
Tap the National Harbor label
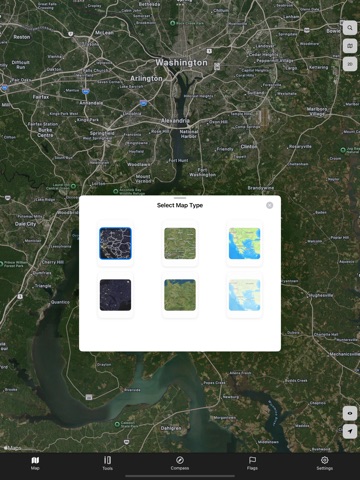point(189,134)
